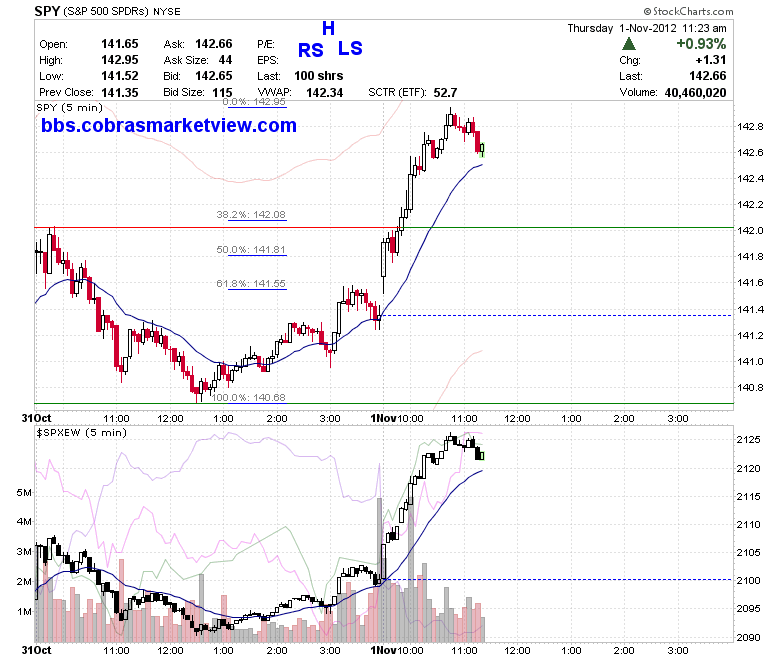Screen dimensions: 780x659
Task: Click the $SPXEW (5 min) panel label
Action: tap(82, 433)
